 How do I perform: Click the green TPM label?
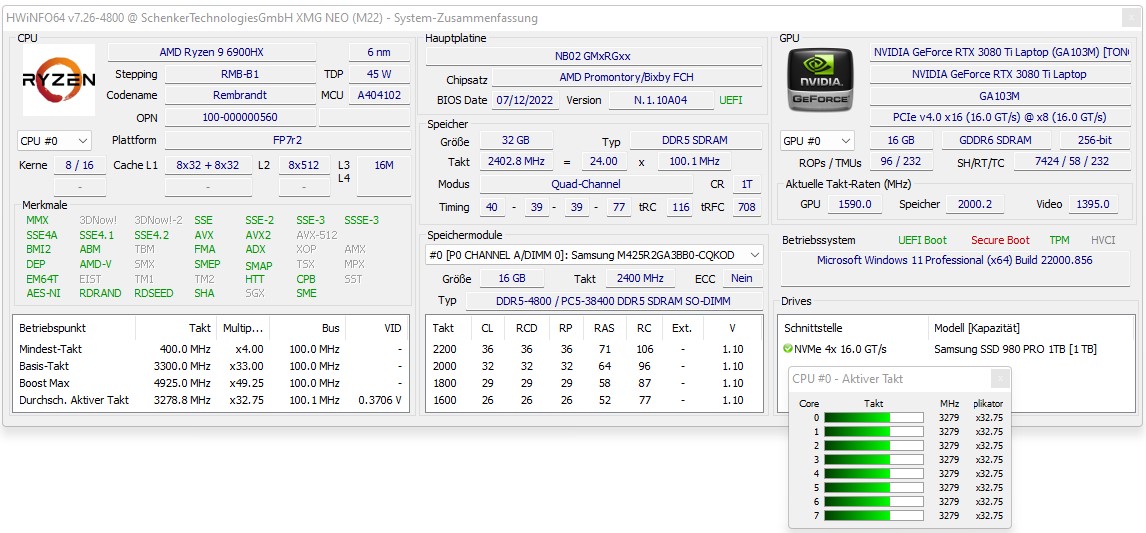point(1059,240)
